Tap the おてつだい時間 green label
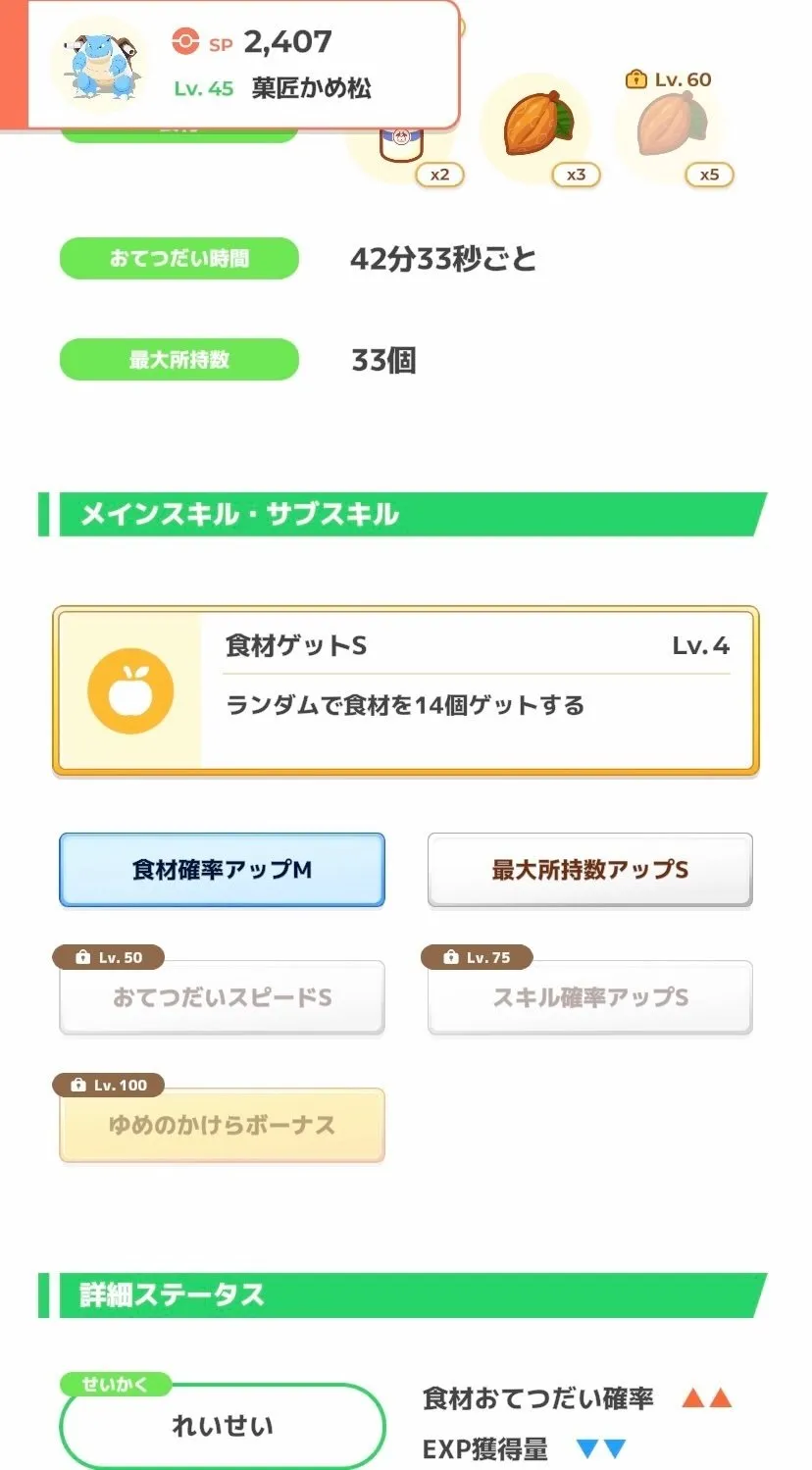The height and width of the screenshot is (1470, 812). [179, 259]
